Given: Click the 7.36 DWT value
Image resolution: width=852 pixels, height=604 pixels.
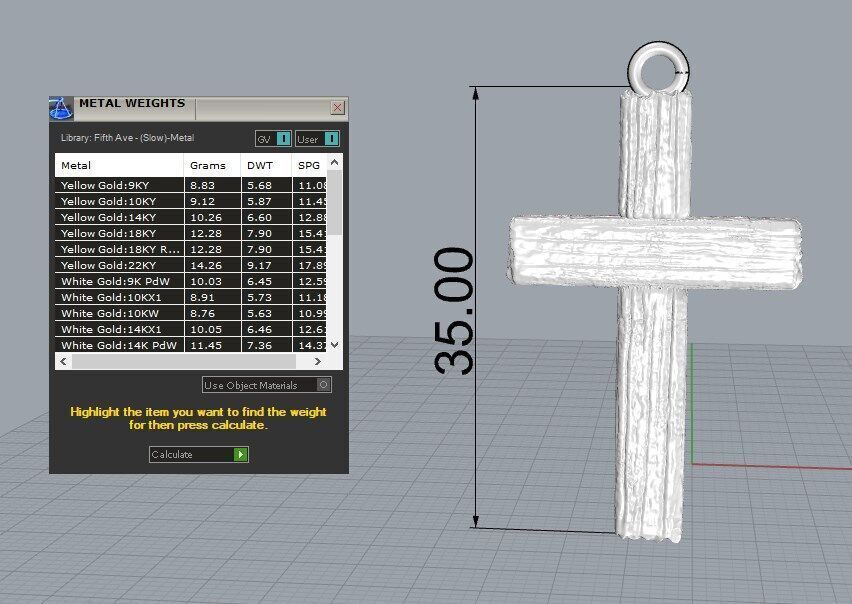Looking at the screenshot, I should point(259,345).
